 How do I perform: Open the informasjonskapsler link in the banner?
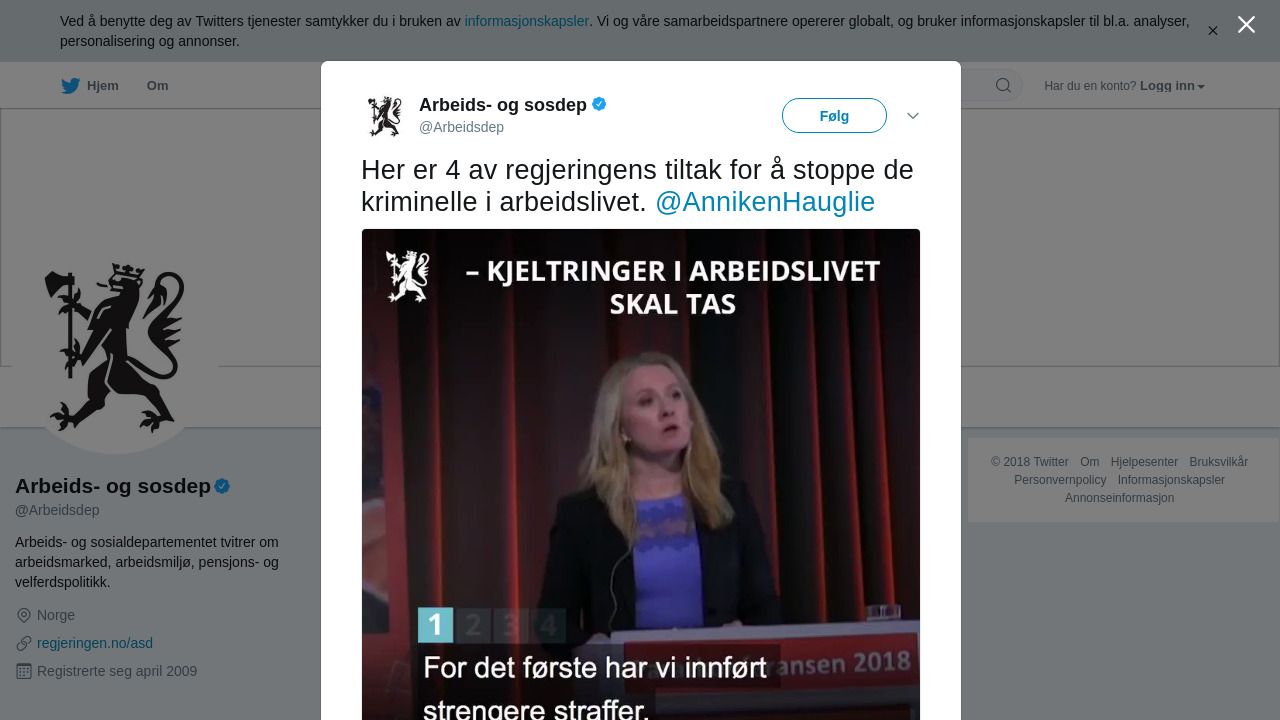(527, 21)
